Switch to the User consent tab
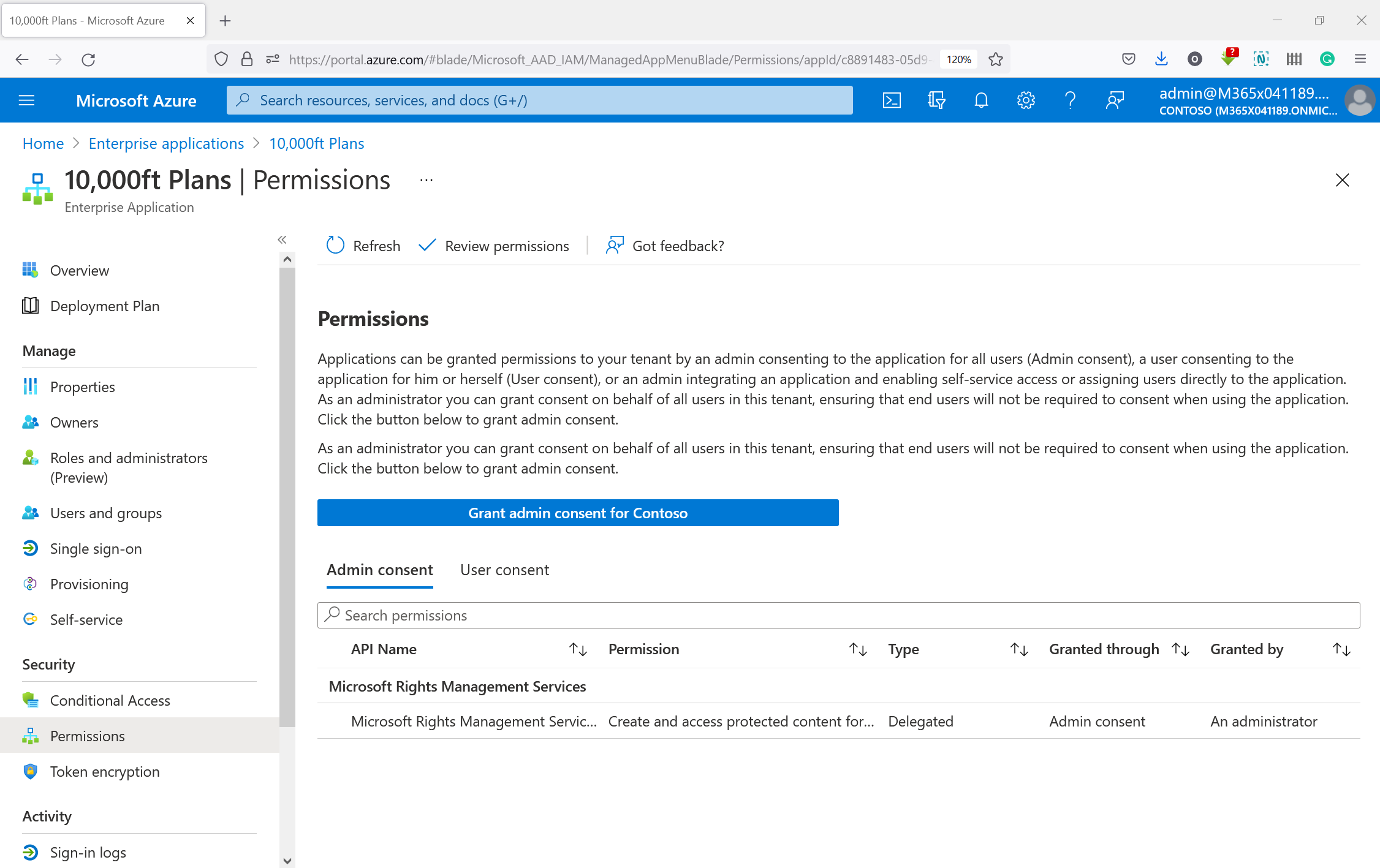 point(504,570)
